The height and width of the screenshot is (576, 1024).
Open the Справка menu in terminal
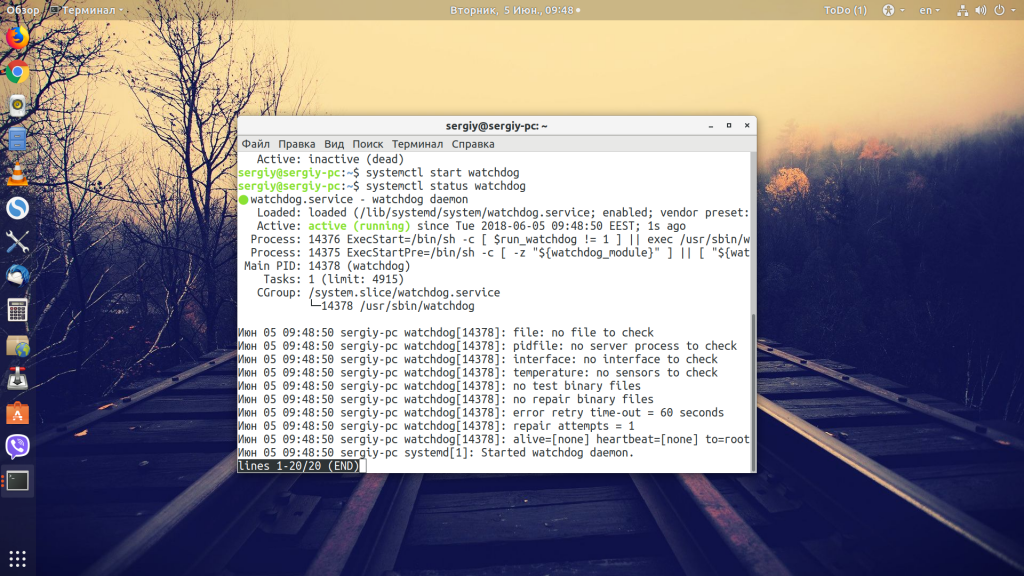pyautogui.click(x=473, y=144)
